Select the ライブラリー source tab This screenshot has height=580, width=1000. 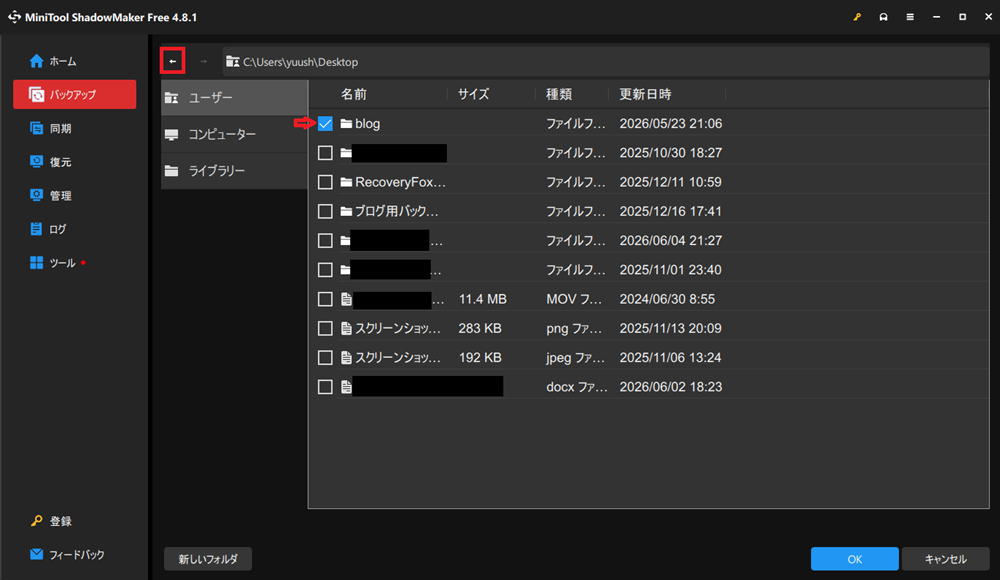[234, 171]
